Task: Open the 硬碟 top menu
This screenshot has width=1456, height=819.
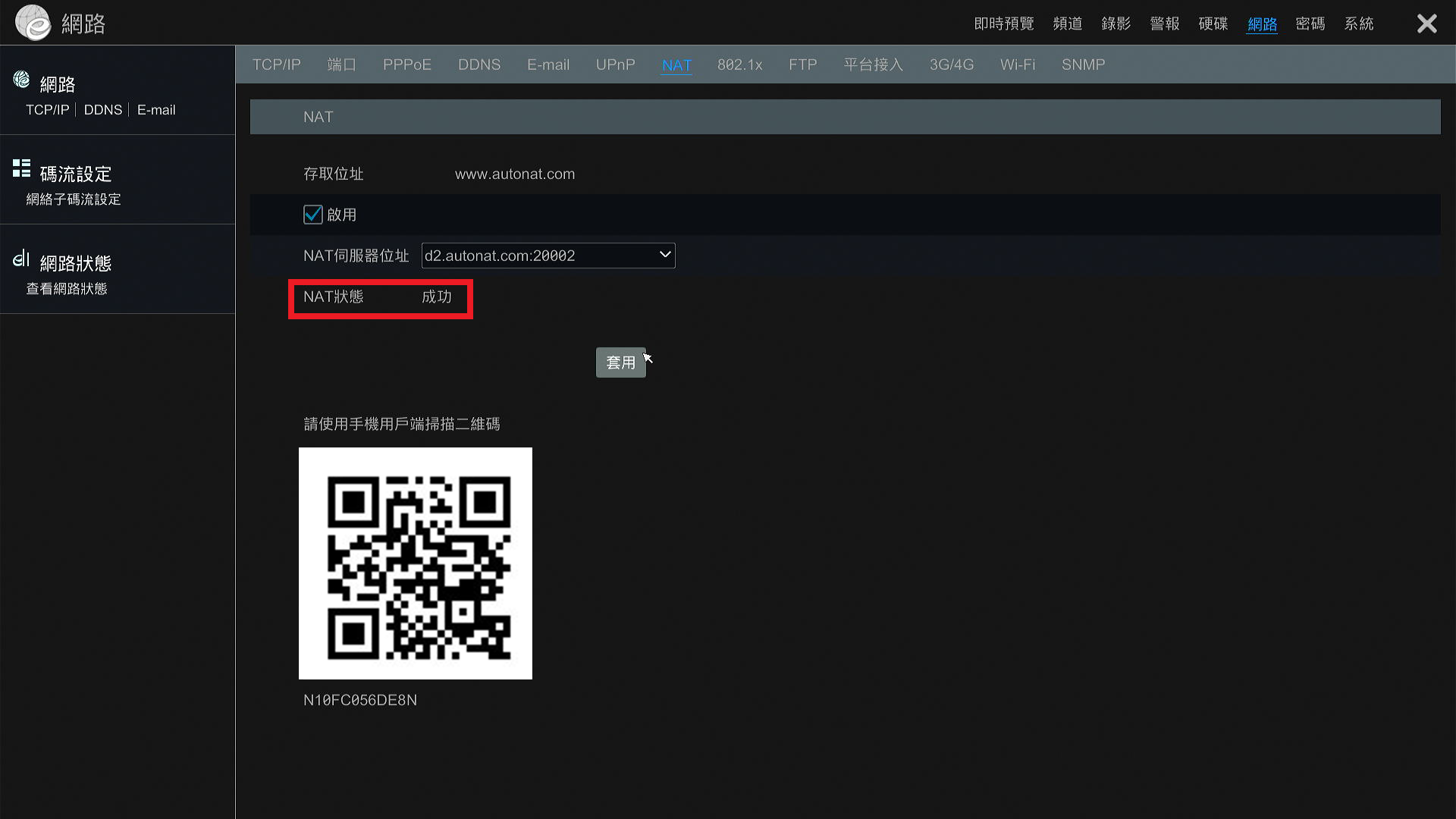Action: tap(1213, 24)
